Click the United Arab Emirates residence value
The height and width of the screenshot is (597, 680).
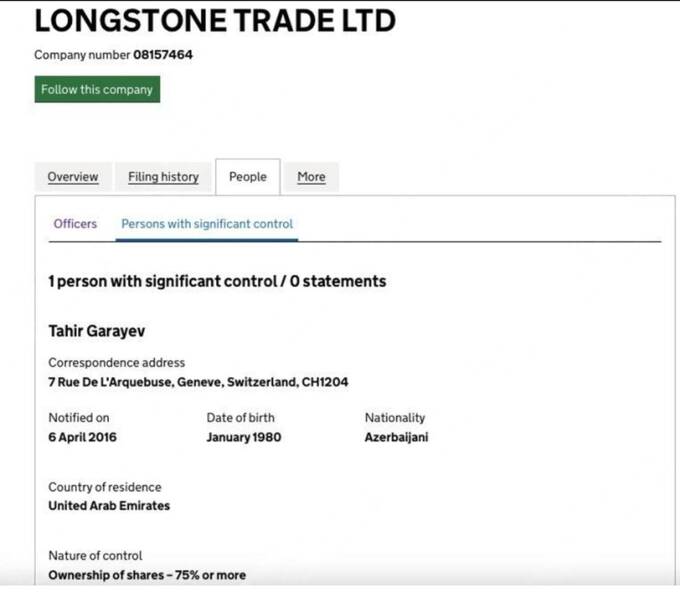[109, 506]
